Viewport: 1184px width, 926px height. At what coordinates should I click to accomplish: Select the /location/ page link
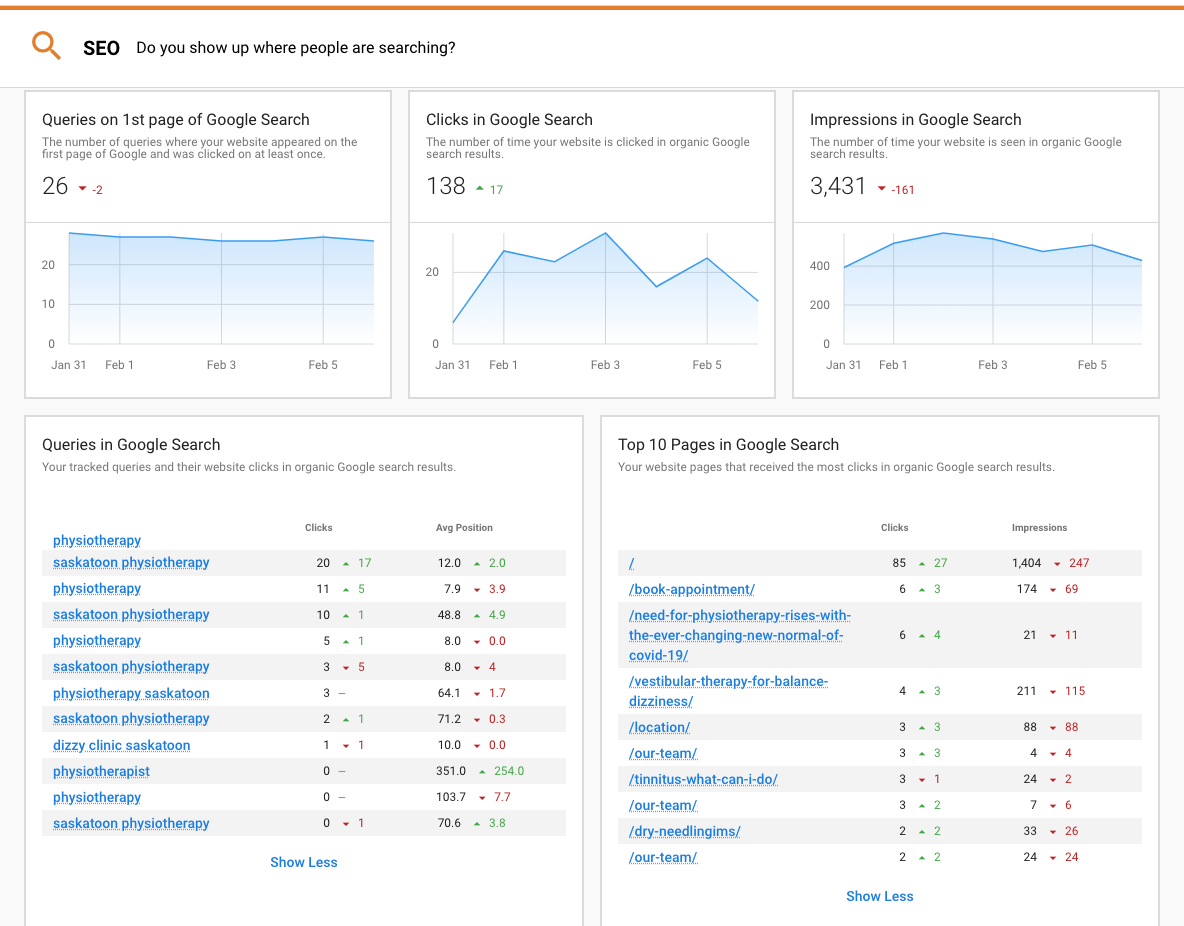point(659,727)
